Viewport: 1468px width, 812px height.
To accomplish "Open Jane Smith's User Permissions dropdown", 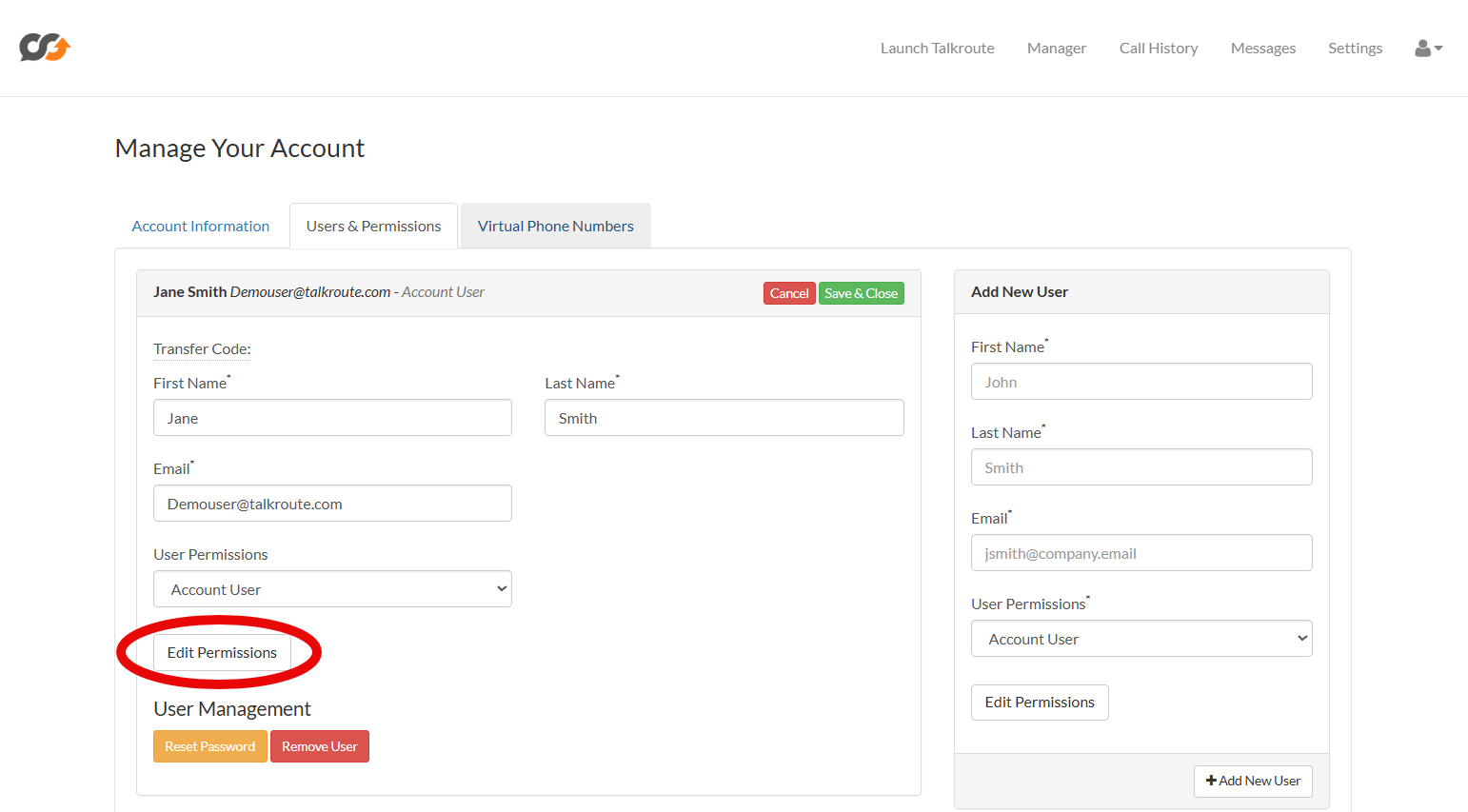I will (x=332, y=589).
